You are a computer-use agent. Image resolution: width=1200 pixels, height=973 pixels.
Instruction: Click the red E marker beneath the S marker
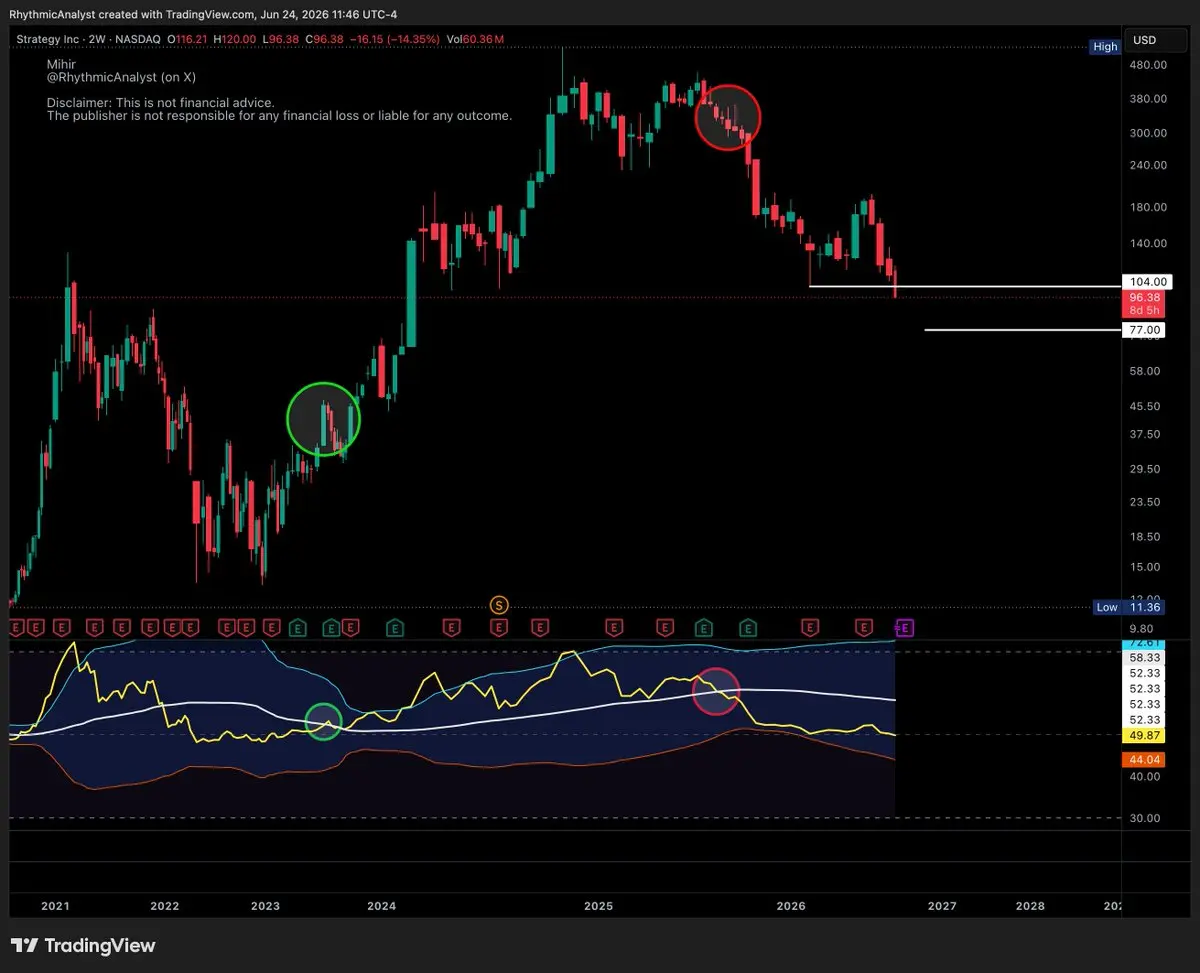pos(499,628)
